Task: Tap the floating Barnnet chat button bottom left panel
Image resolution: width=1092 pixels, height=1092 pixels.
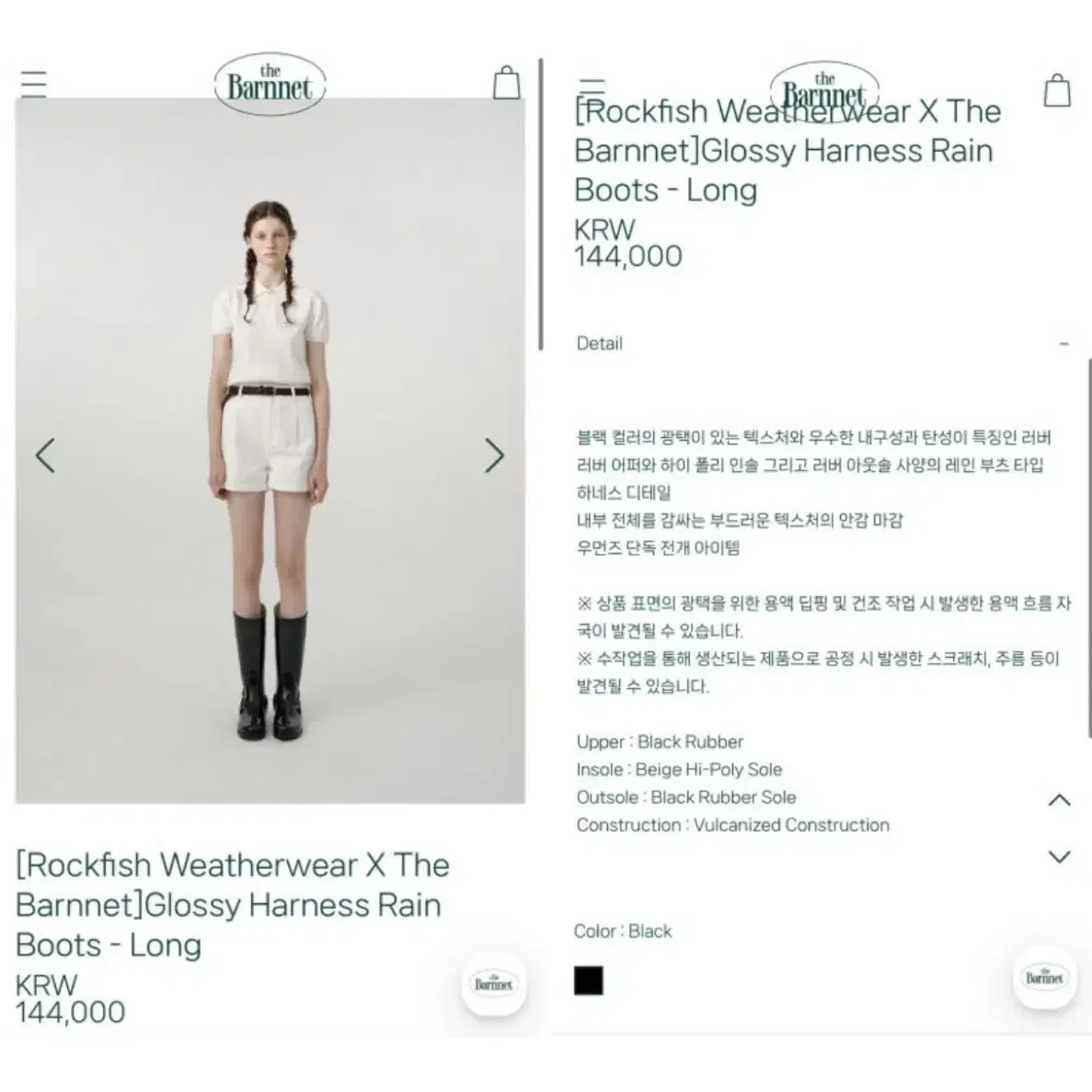Action: [x=493, y=983]
